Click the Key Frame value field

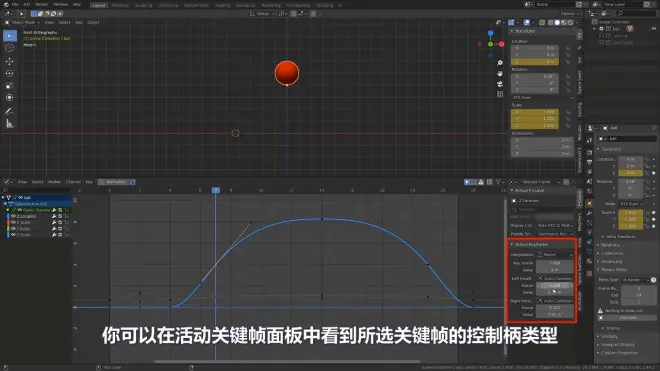pos(555,263)
